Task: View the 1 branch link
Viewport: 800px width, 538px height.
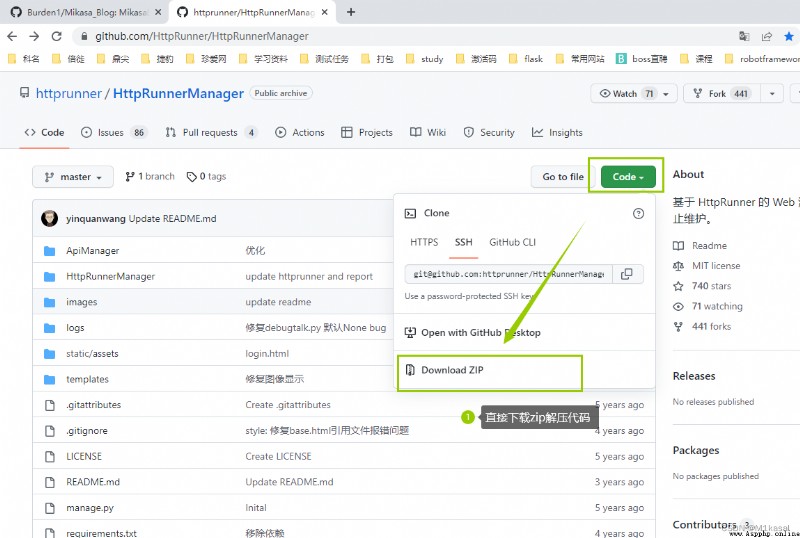Action: point(149,177)
